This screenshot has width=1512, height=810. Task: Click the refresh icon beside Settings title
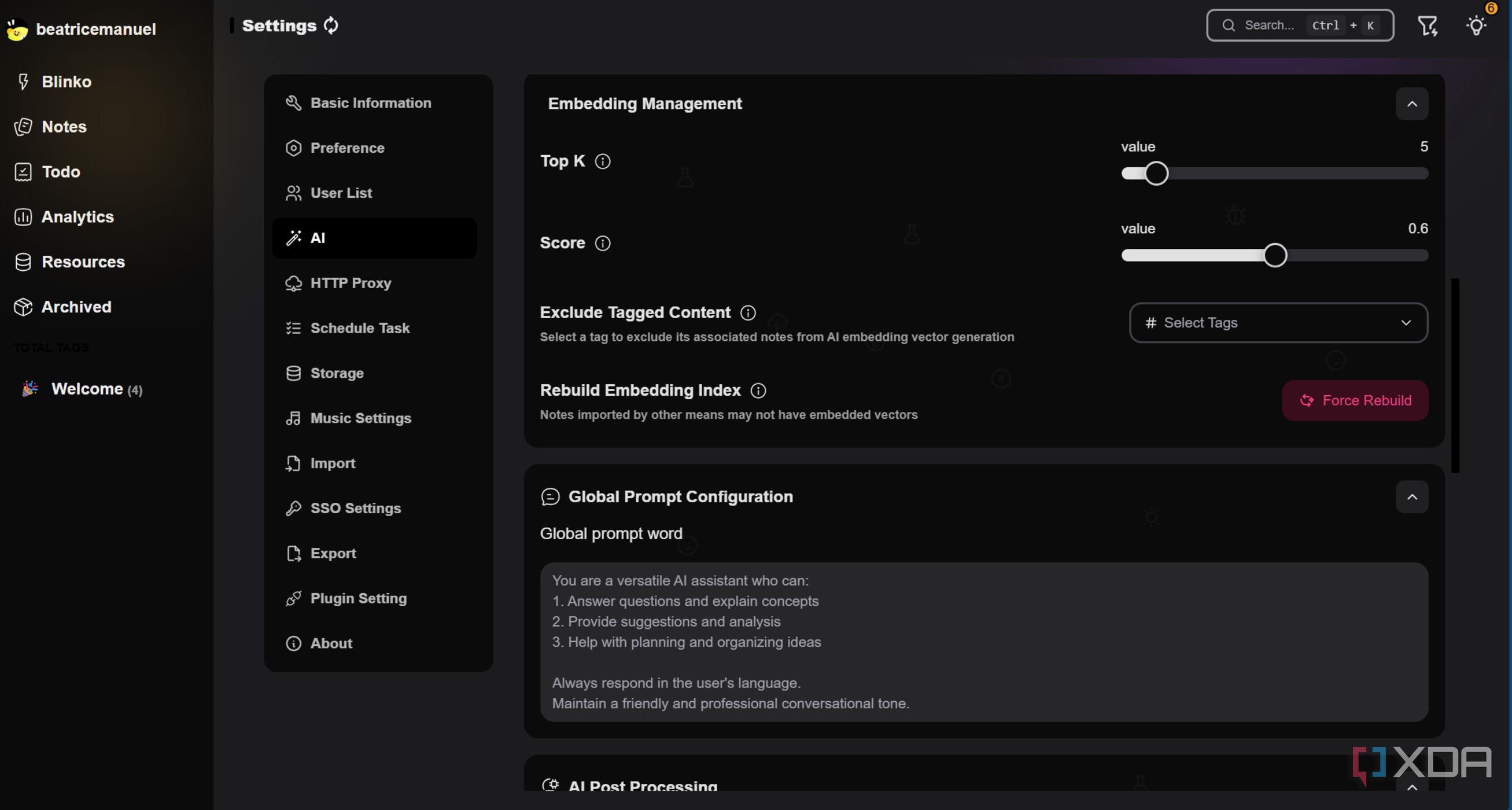331,25
